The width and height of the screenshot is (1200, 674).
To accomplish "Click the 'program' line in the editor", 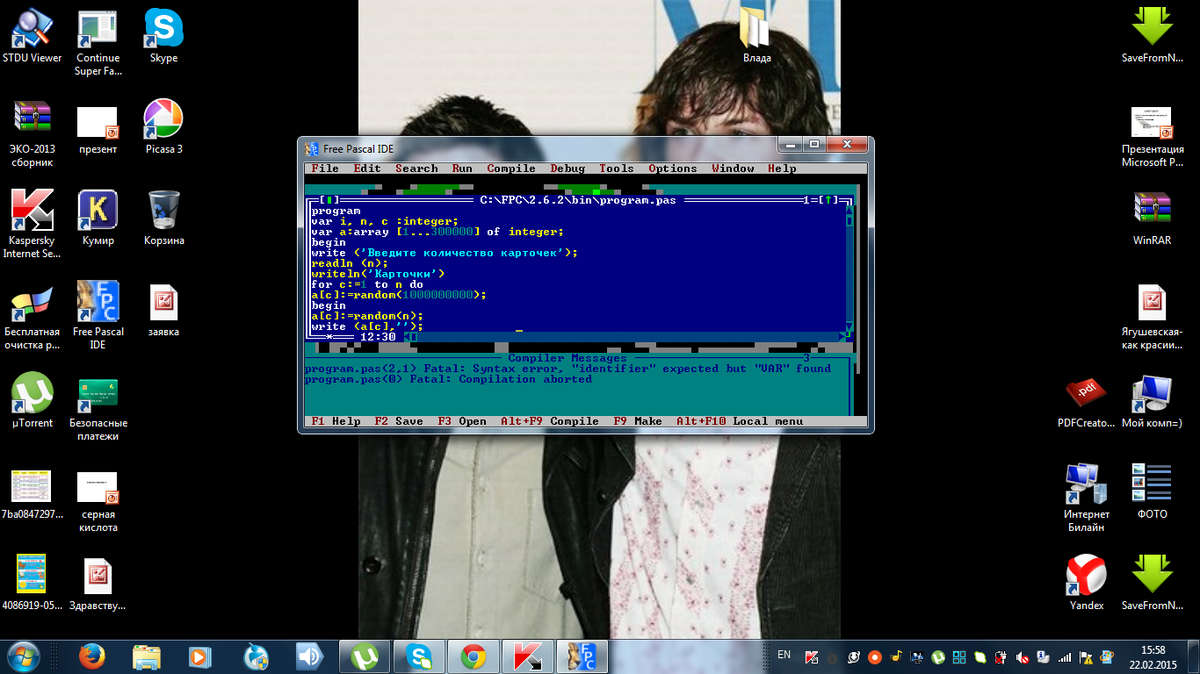I will point(336,211).
